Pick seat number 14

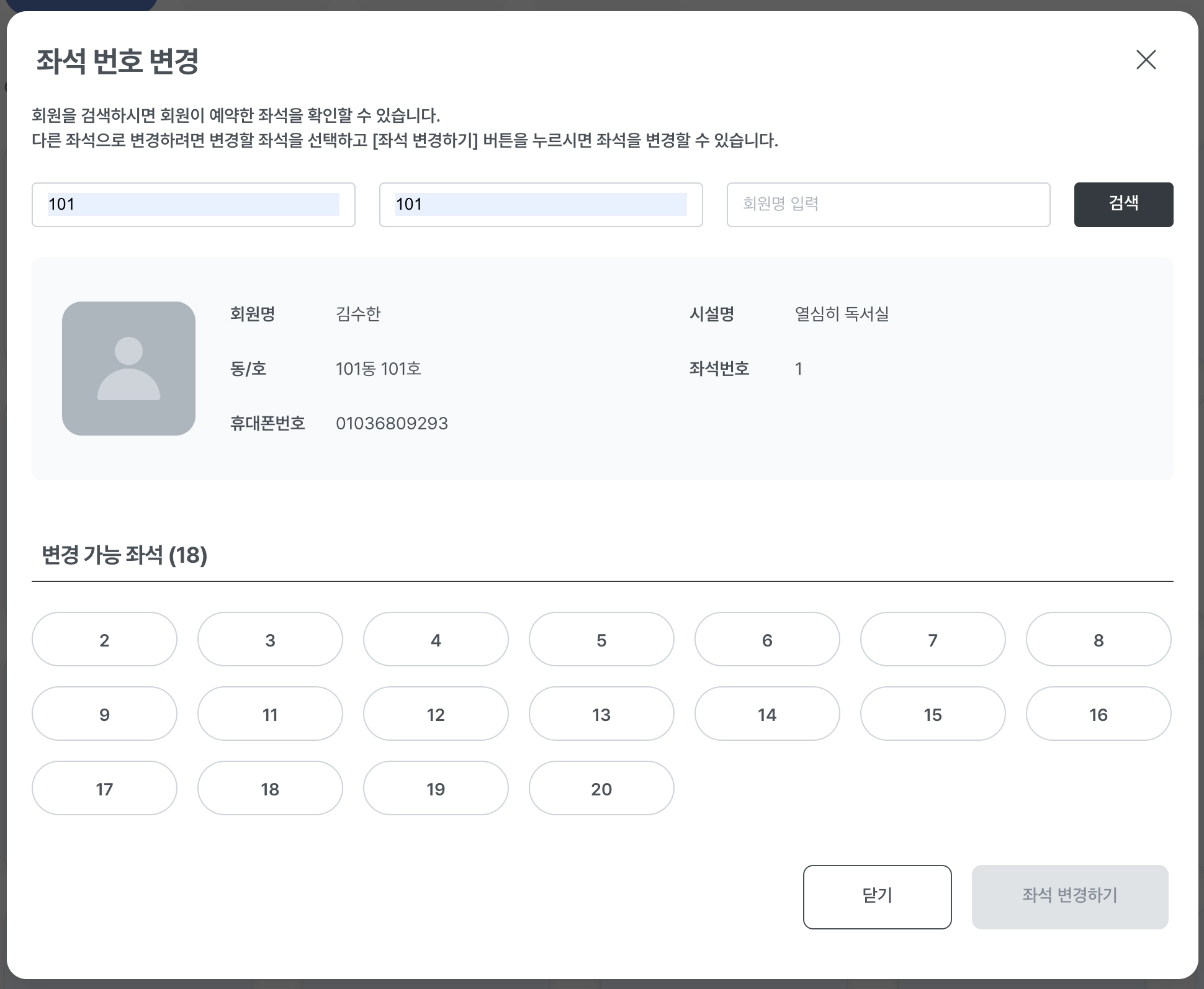[x=767, y=714]
